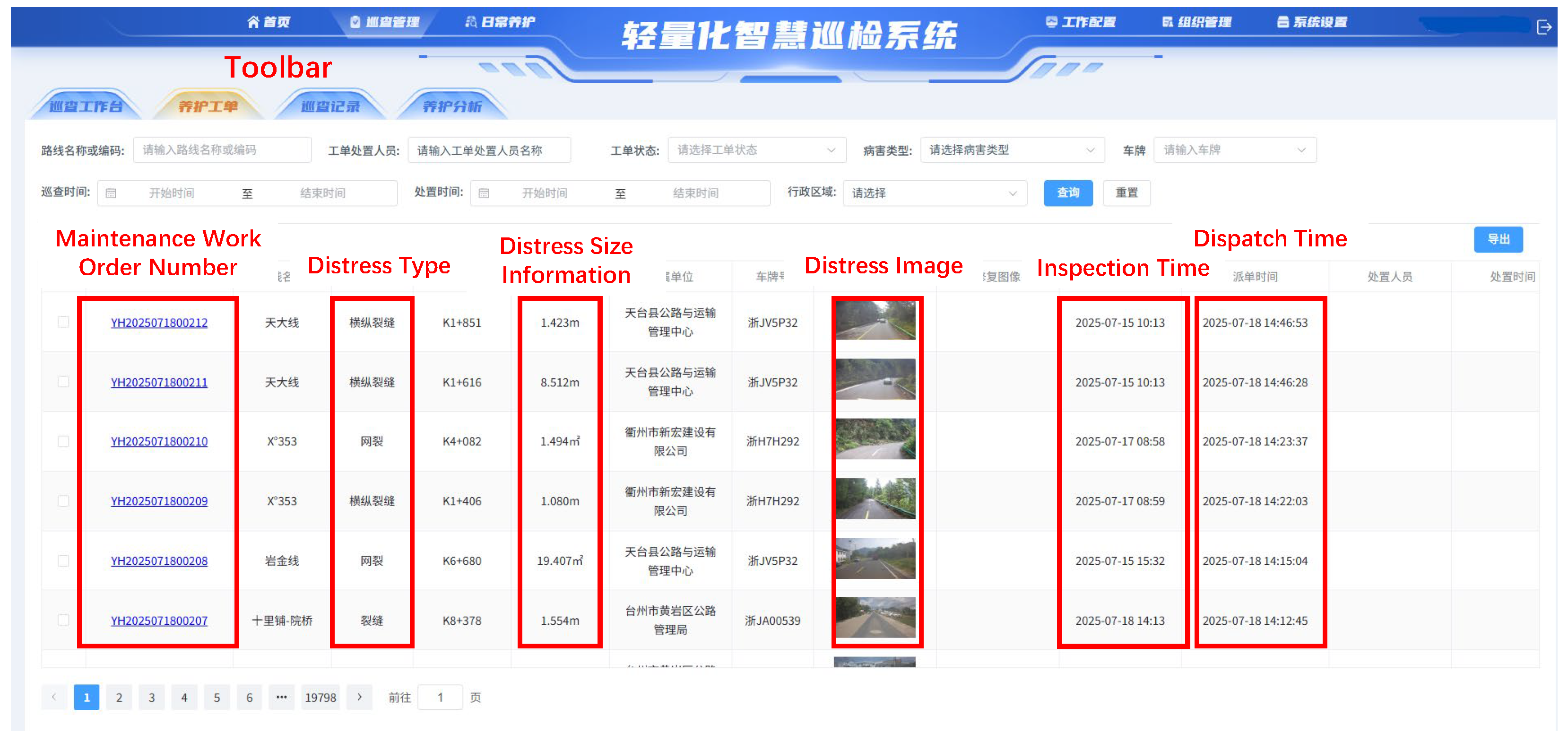
Task: Open 系统设置 in the top navigation
Action: click(1311, 22)
